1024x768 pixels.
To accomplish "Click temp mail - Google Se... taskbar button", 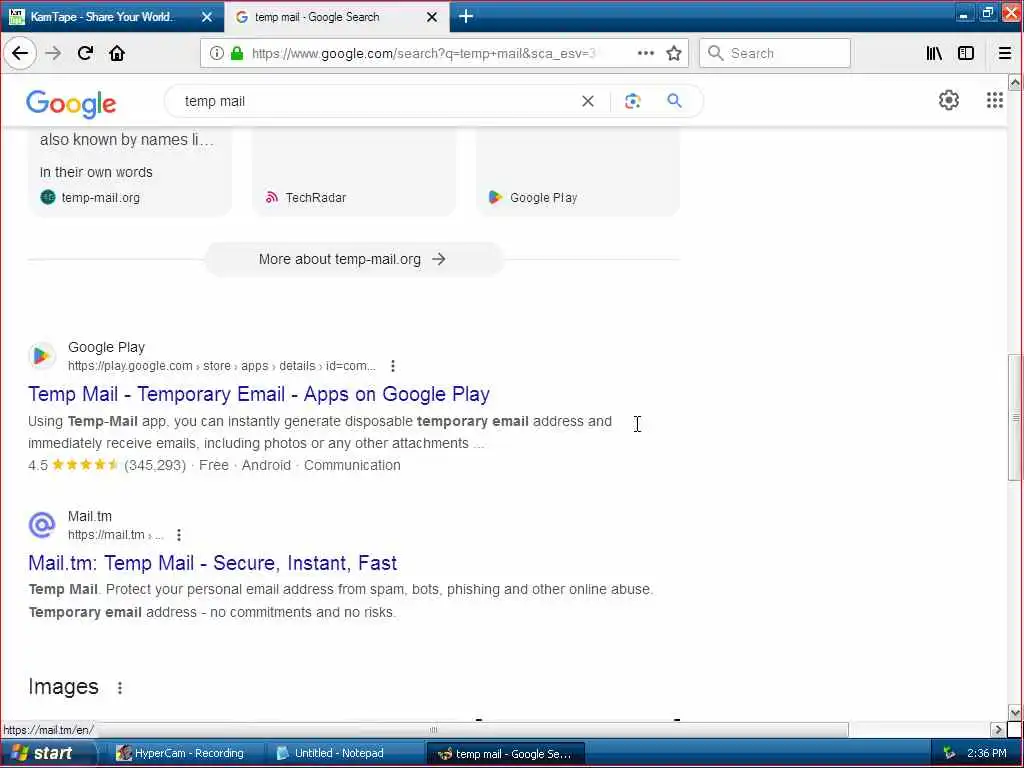I will [505, 754].
